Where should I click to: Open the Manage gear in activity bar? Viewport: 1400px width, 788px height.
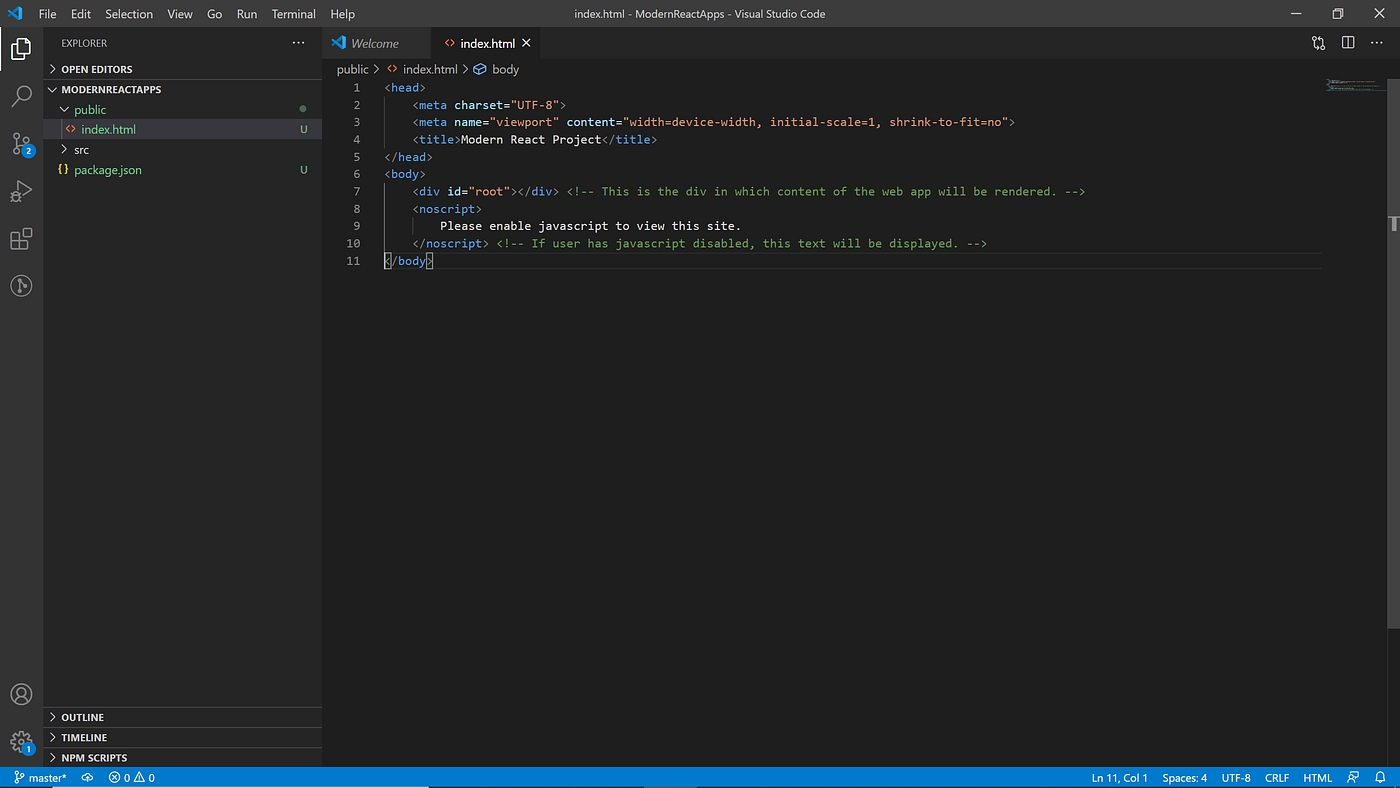tap(22, 741)
